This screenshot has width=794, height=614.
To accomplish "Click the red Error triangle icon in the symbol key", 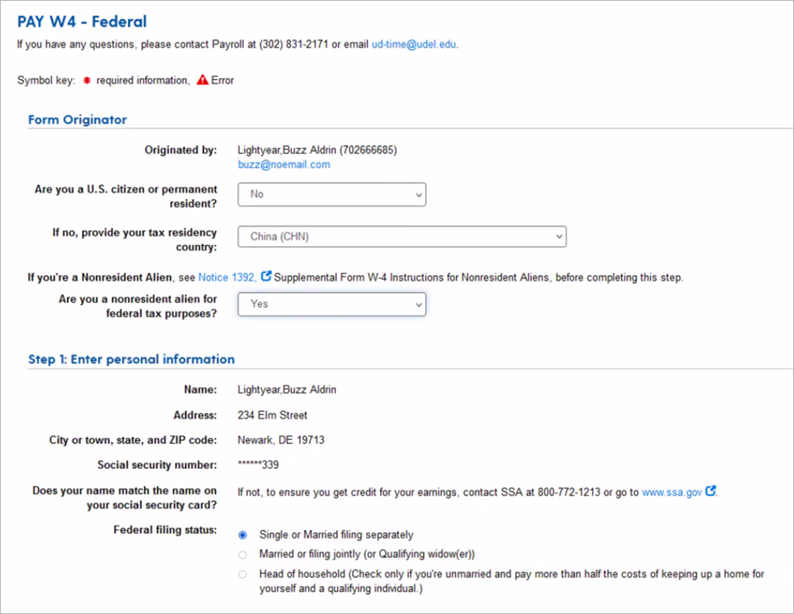I will click(x=203, y=80).
